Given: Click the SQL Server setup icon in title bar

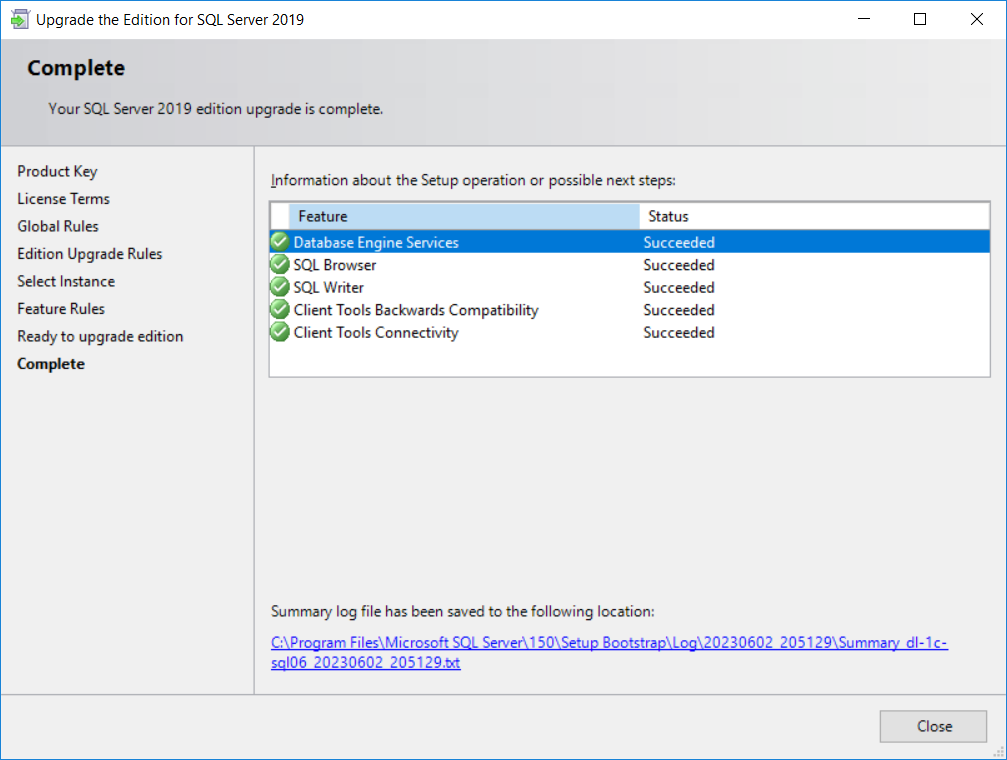Looking at the screenshot, I should coord(19,19).
